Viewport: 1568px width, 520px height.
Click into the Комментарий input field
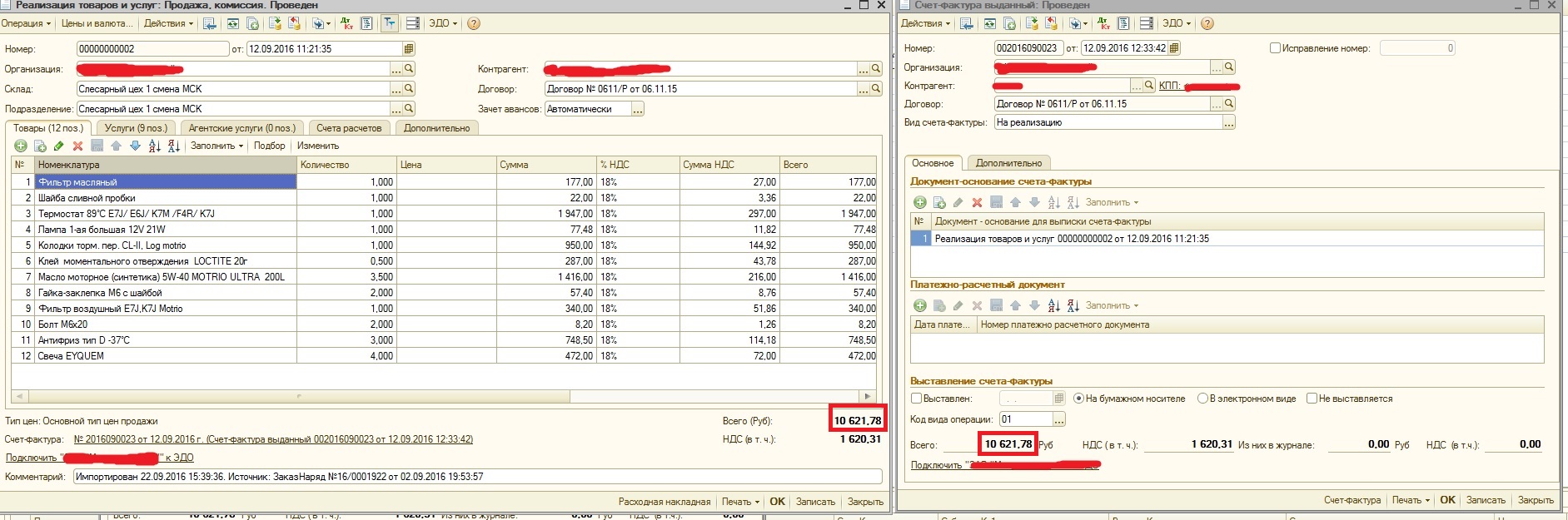coord(477,477)
